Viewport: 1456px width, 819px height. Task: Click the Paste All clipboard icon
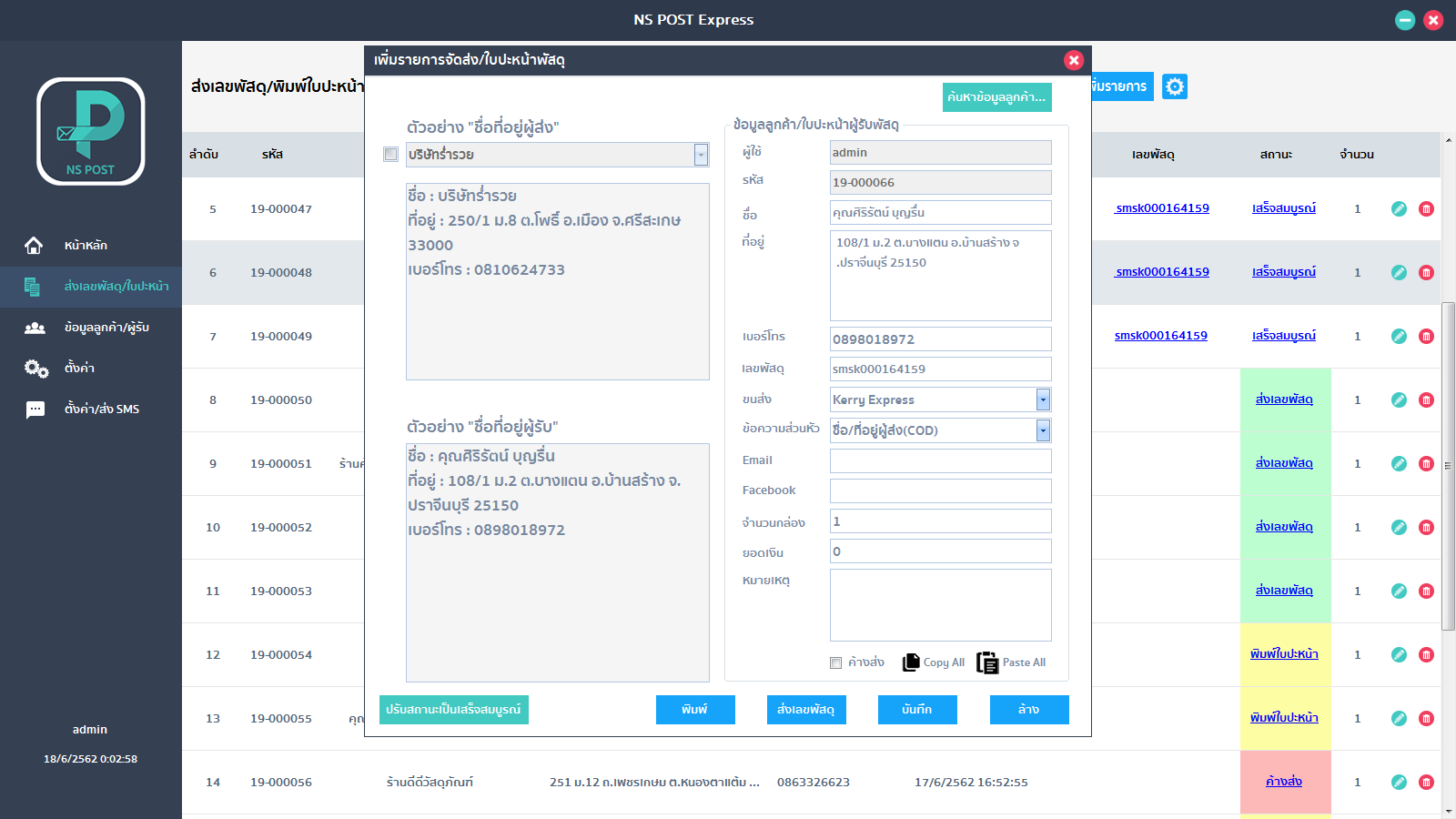coord(987,662)
